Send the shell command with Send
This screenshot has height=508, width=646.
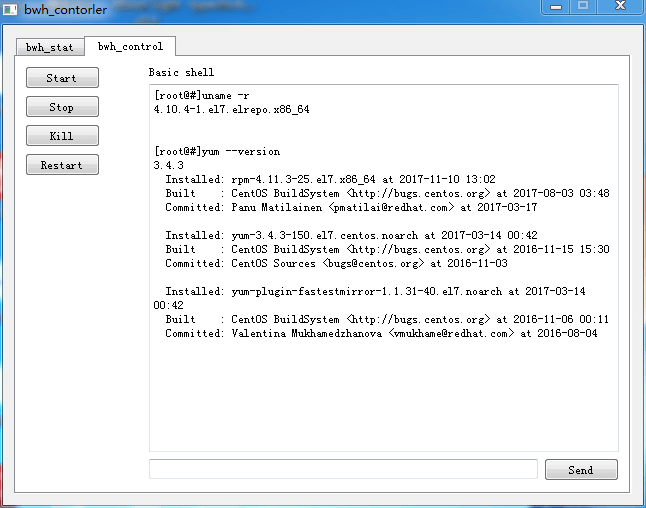tap(581, 470)
